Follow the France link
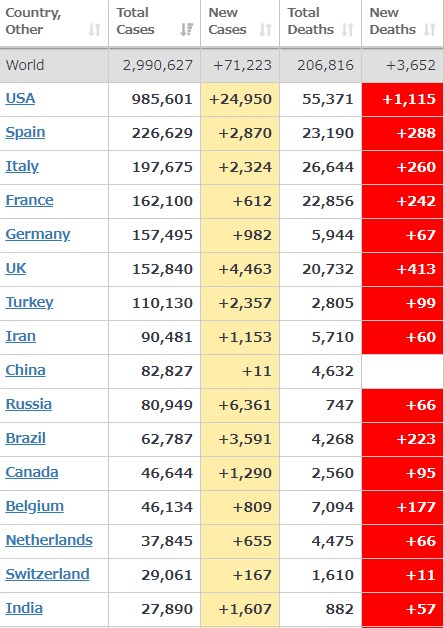The height and width of the screenshot is (628, 444). click(29, 200)
